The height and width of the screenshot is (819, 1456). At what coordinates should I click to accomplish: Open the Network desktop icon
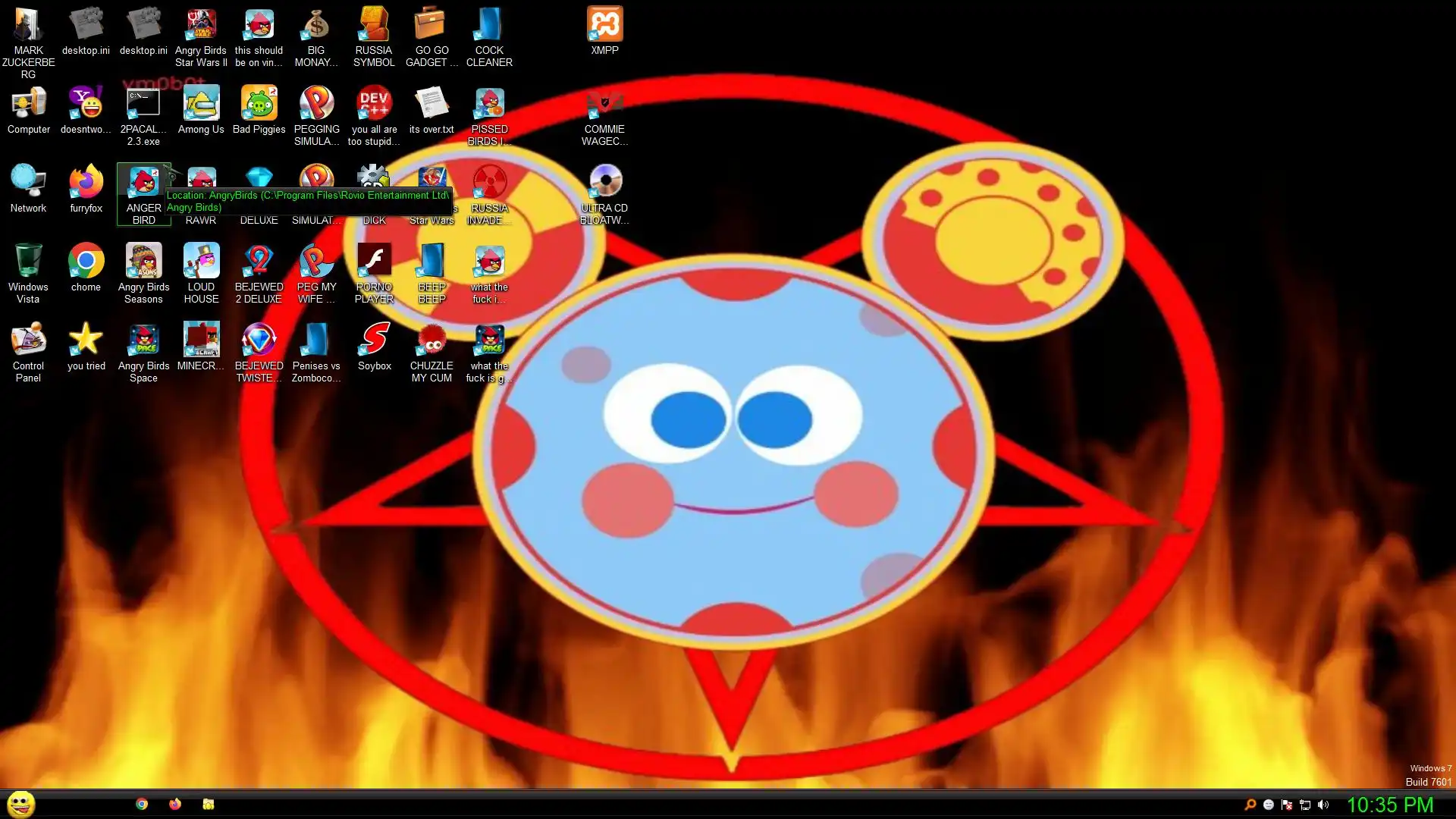tap(28, 184)
